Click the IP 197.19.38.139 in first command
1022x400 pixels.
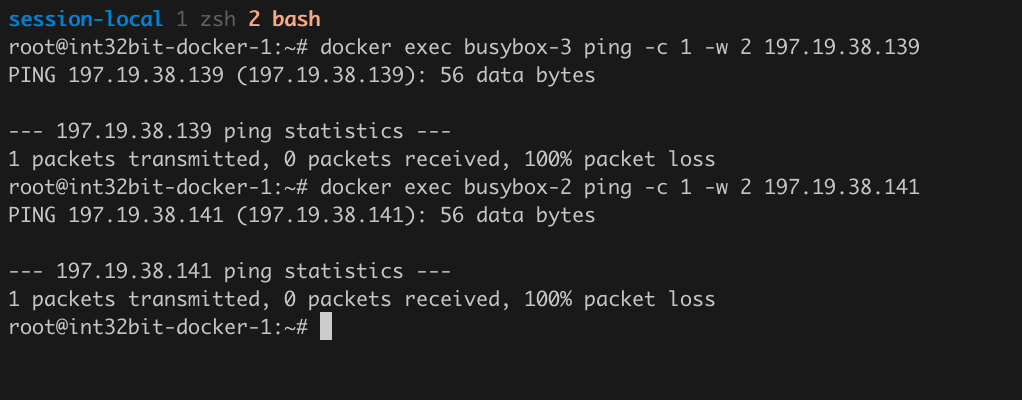point(841,48)
